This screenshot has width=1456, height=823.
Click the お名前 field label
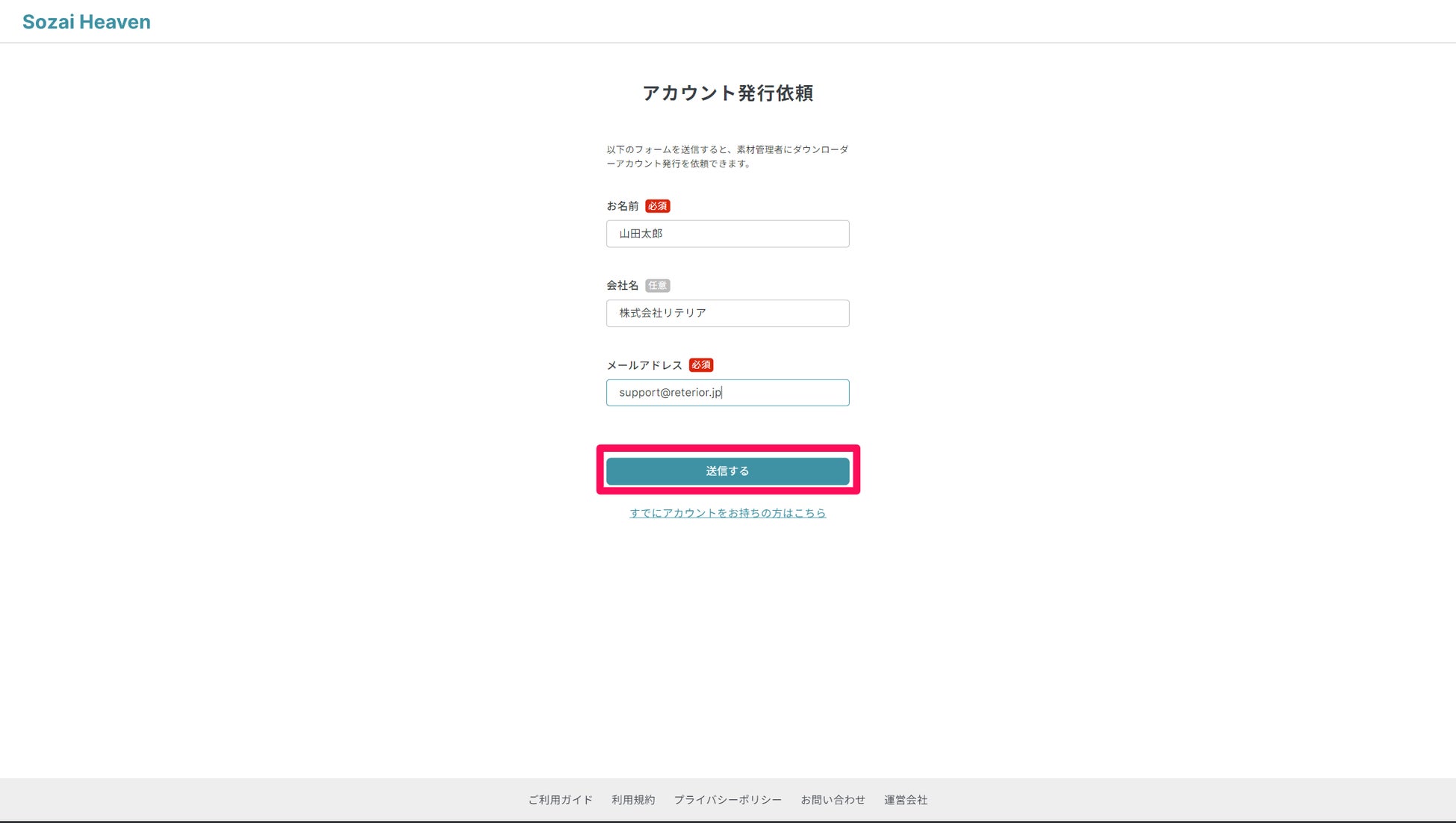(x=622, y=206)
